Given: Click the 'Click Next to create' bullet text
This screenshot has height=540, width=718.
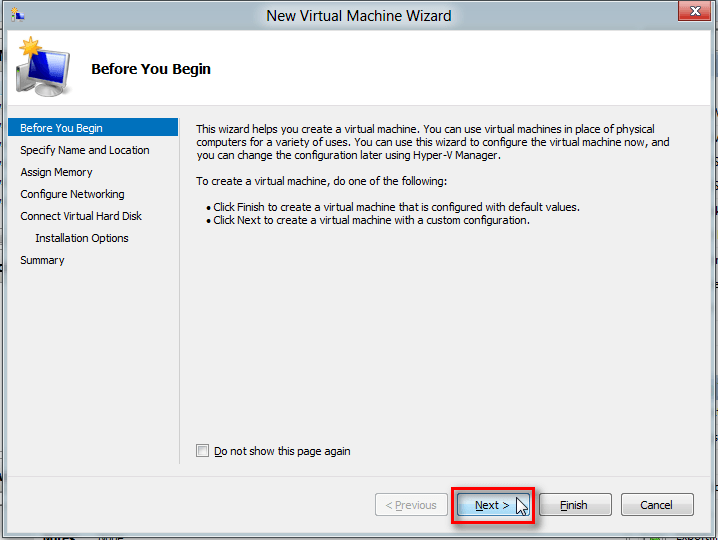Looking at the screenshot, I should tap(371, 220).
